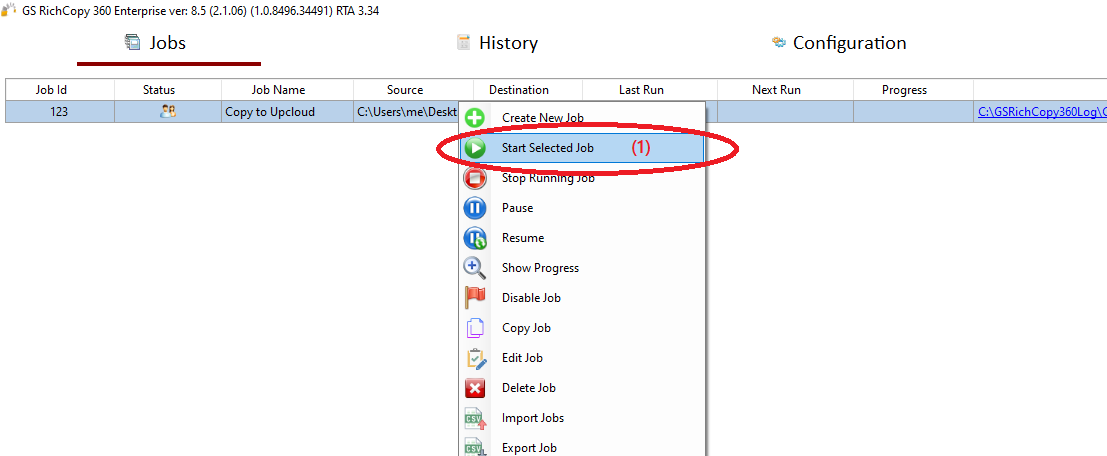Screen dimensions: 1107x456
Task: Choose Export Job menu entry
Action: pos(529,447)
